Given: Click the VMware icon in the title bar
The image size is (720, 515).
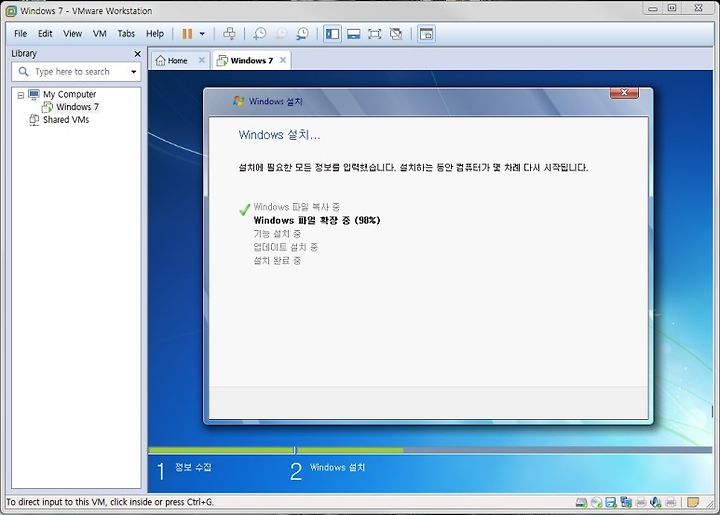Looking at the screenshot, I should pos(11,11).
